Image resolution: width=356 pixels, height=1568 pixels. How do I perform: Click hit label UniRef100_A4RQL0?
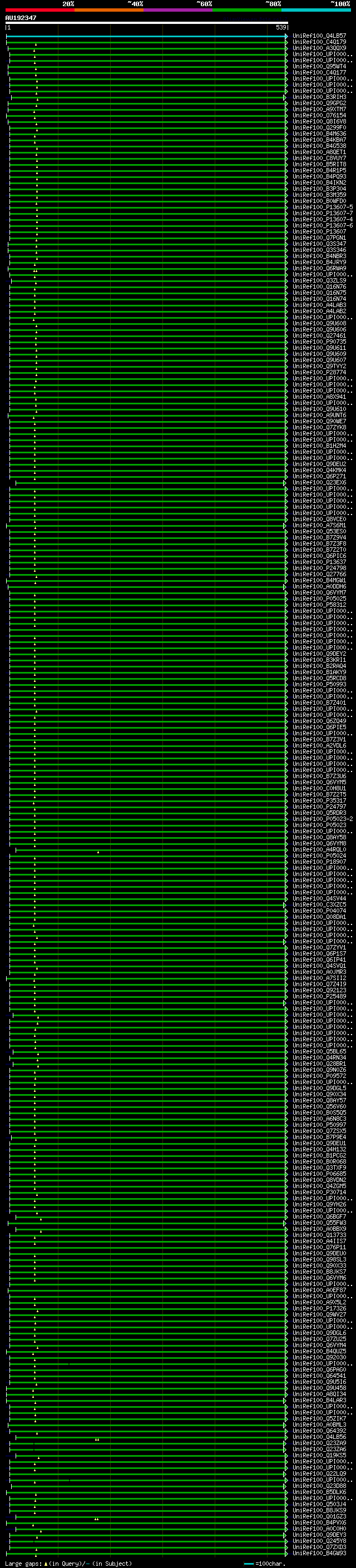click(x=319, y=850)
